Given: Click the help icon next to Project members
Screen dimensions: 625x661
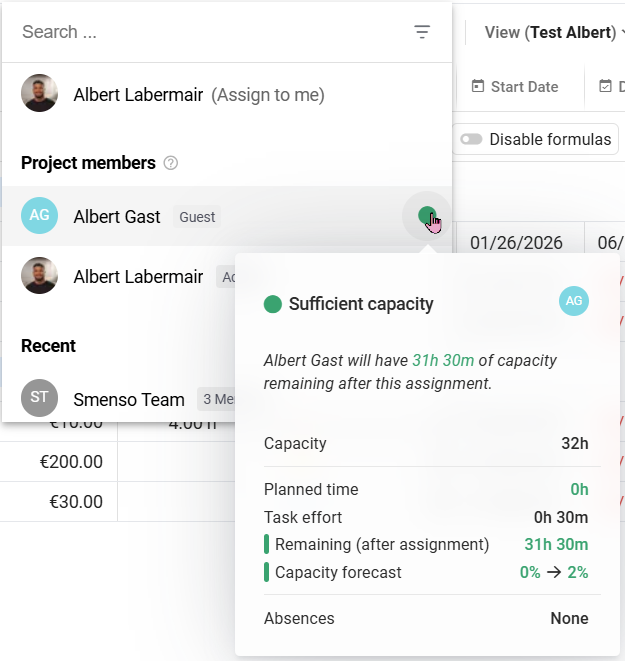Looking at the screenshot, I should click(171, 163).
